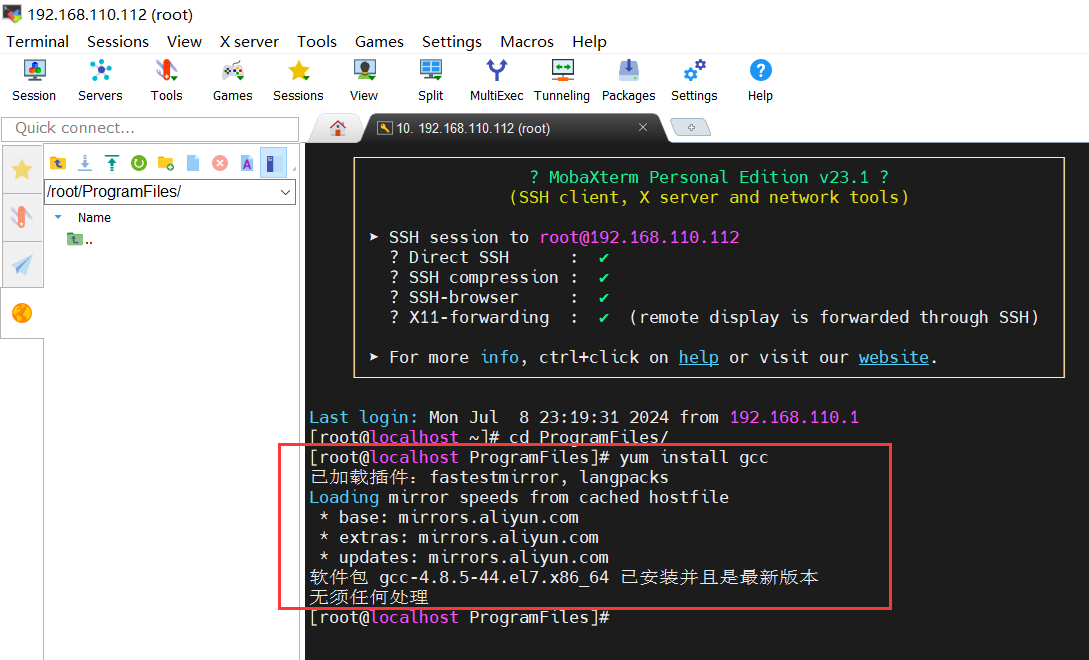Open the Settings gears toolbar icon

point(695,81)
